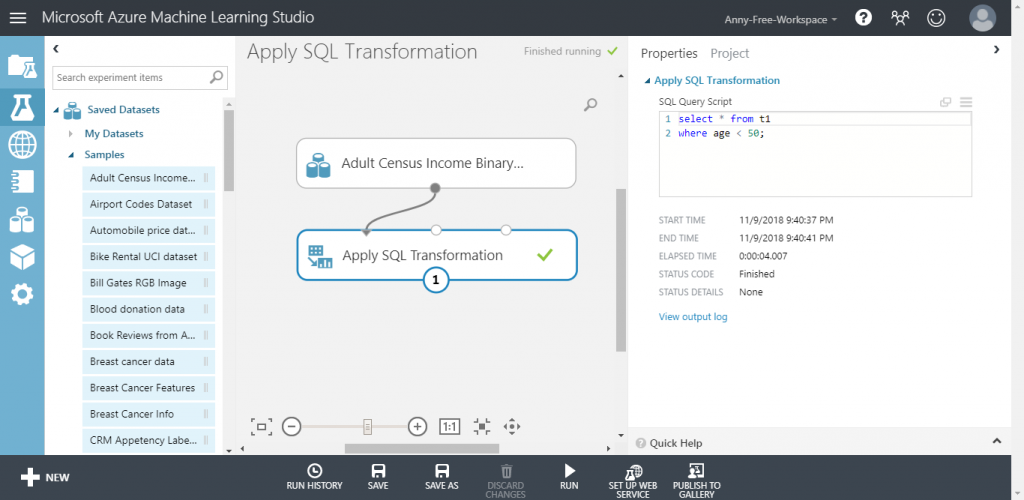Open the Projects sidebar icon
This screenshot has width=1024, height=500.
(x=22, y=66)
